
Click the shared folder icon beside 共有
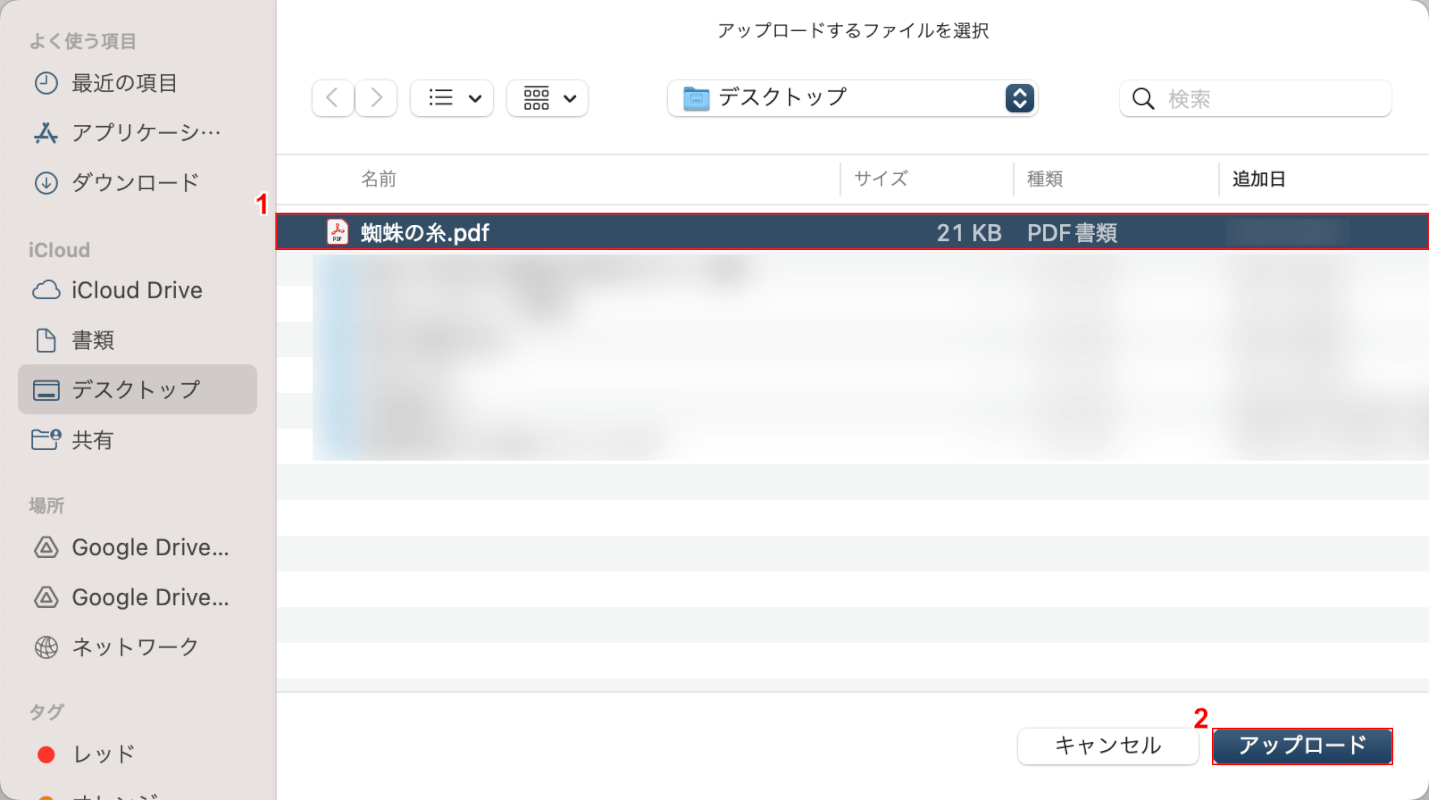click(x=46, y=439)
